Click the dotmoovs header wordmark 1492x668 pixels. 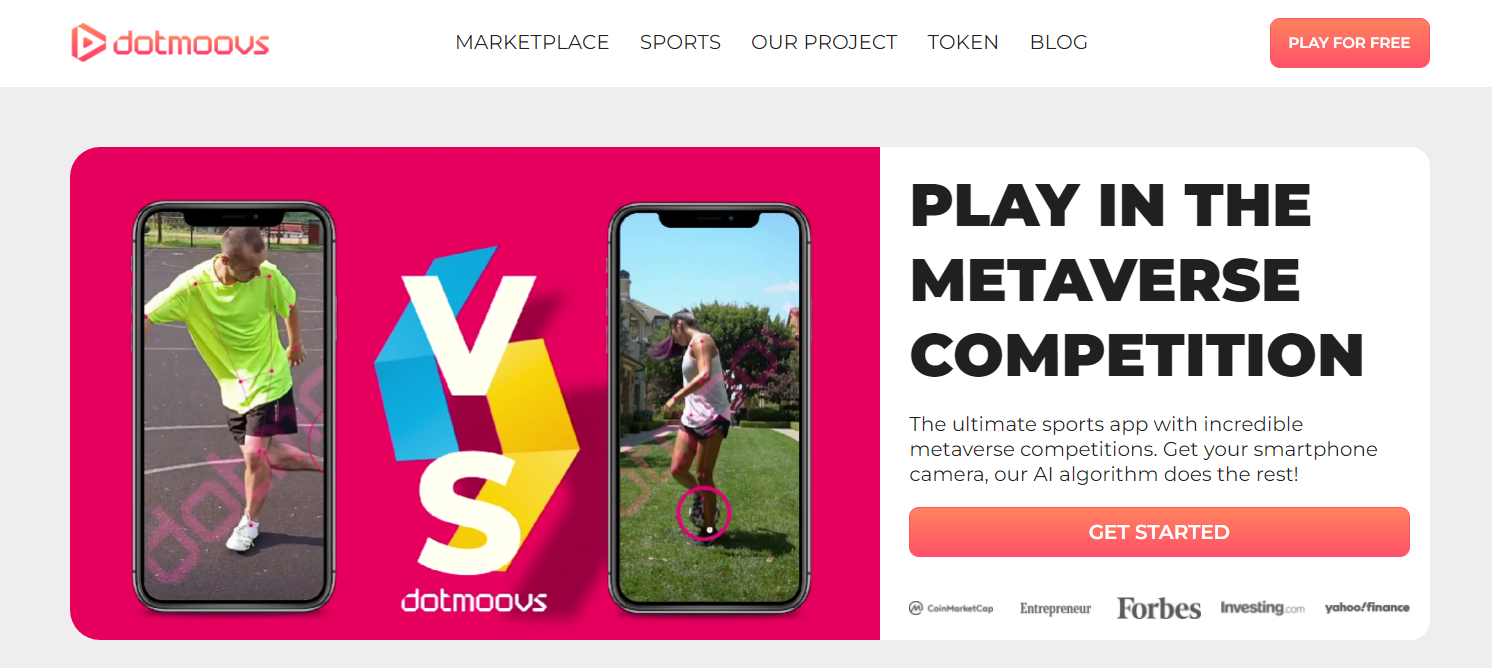click(x=191, y=43)
